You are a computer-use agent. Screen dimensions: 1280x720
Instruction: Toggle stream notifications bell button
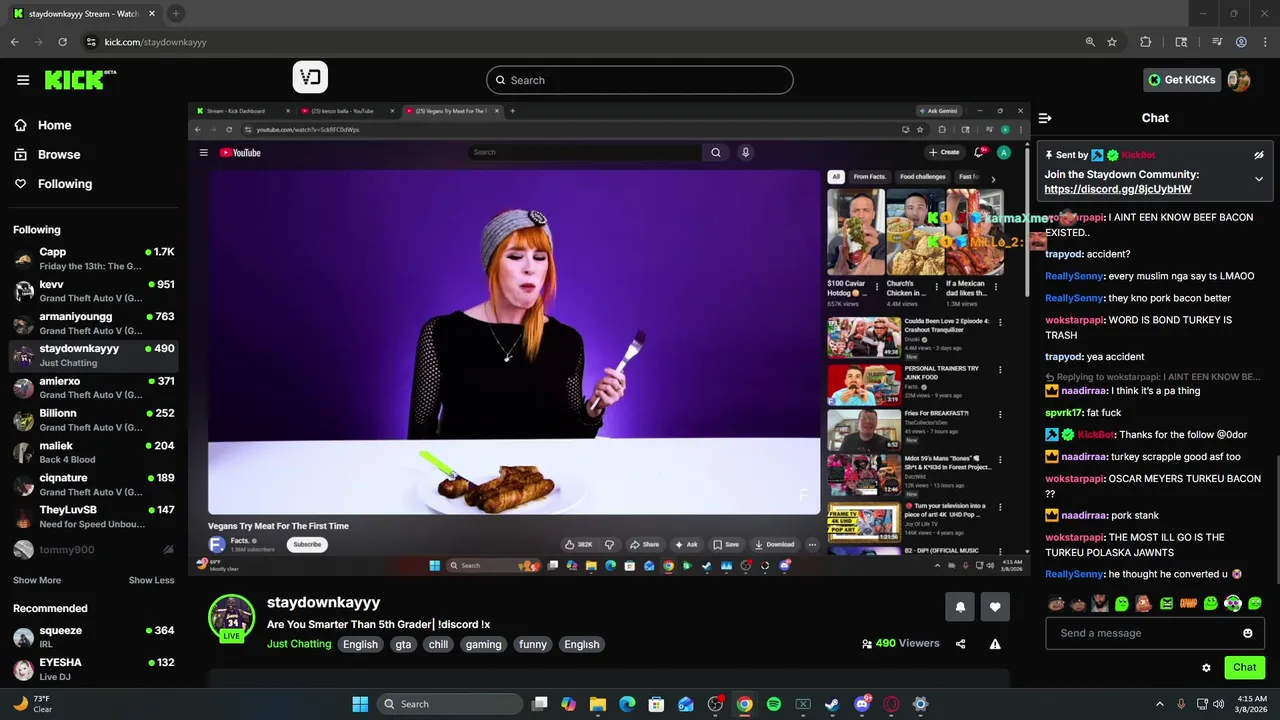(x=960, y=607)
